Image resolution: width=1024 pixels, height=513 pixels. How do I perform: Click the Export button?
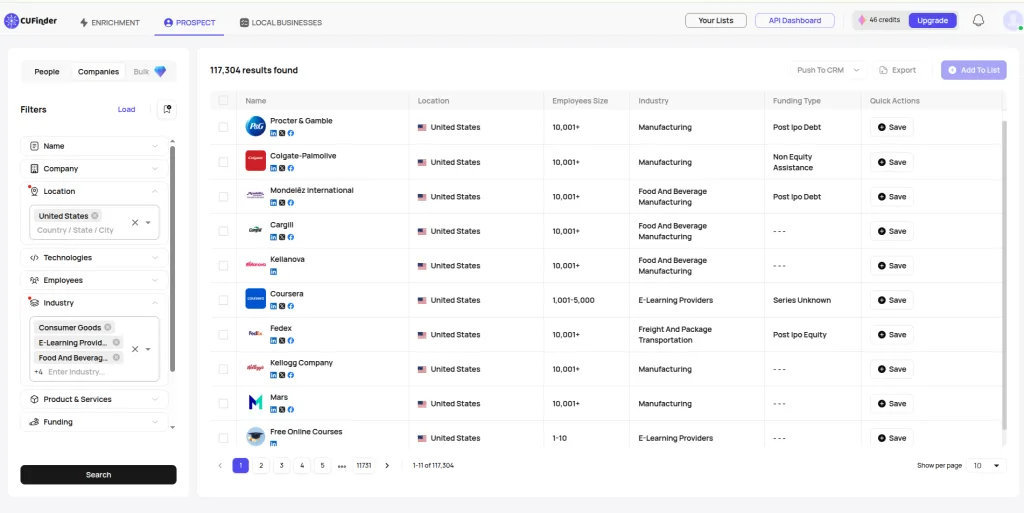click(x=898, y=70)
